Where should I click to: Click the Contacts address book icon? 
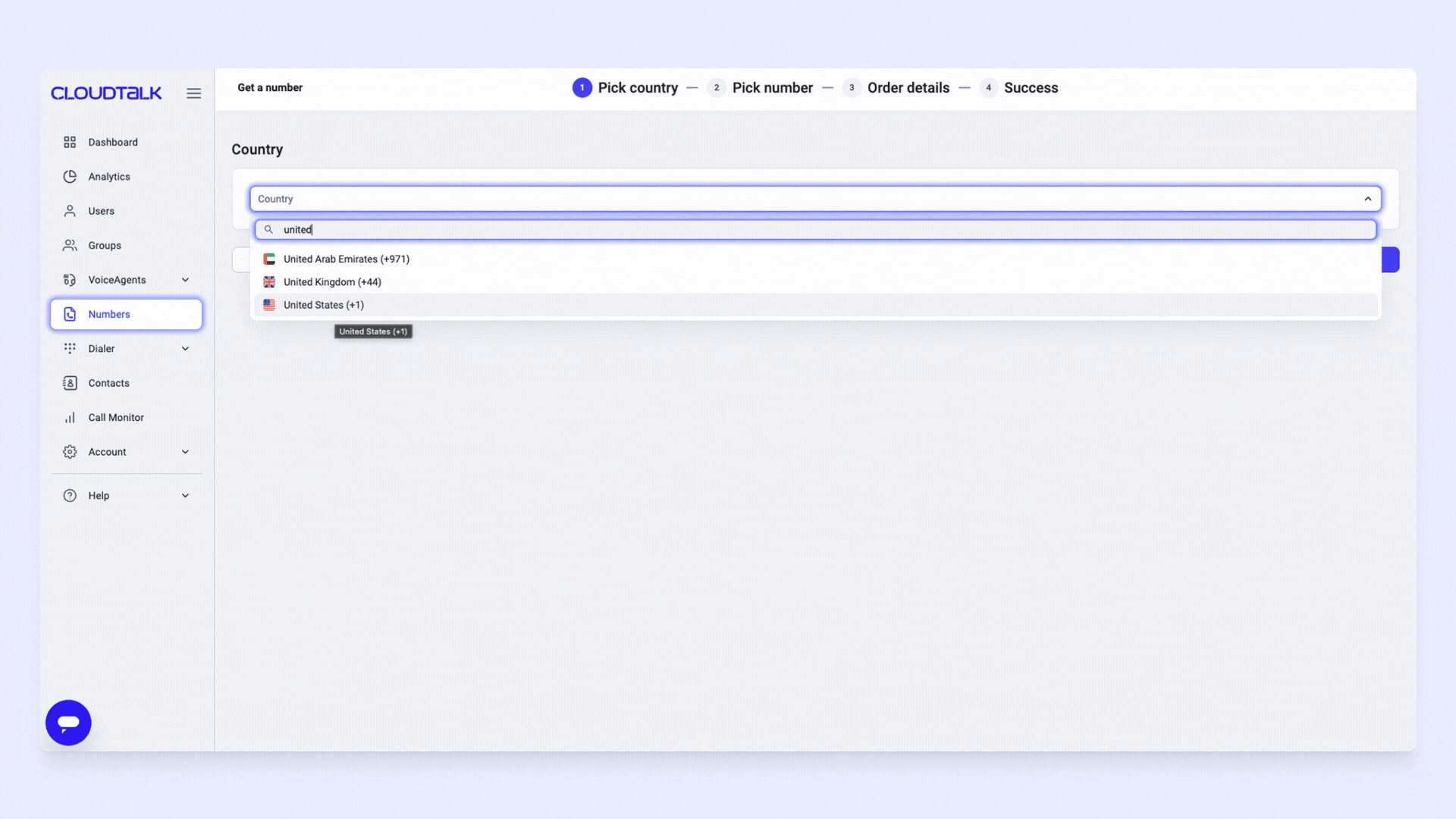[70, 383]
